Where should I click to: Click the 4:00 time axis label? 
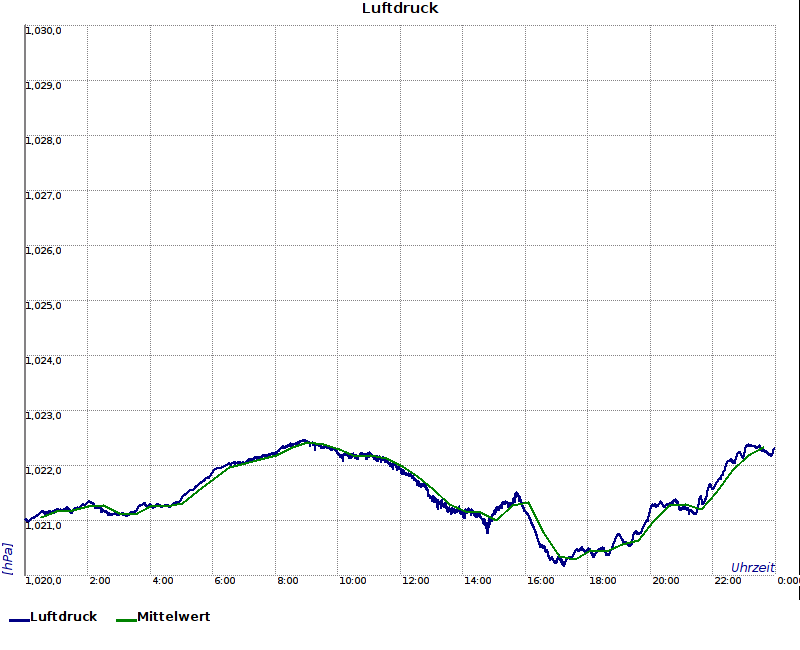[163, 581]
